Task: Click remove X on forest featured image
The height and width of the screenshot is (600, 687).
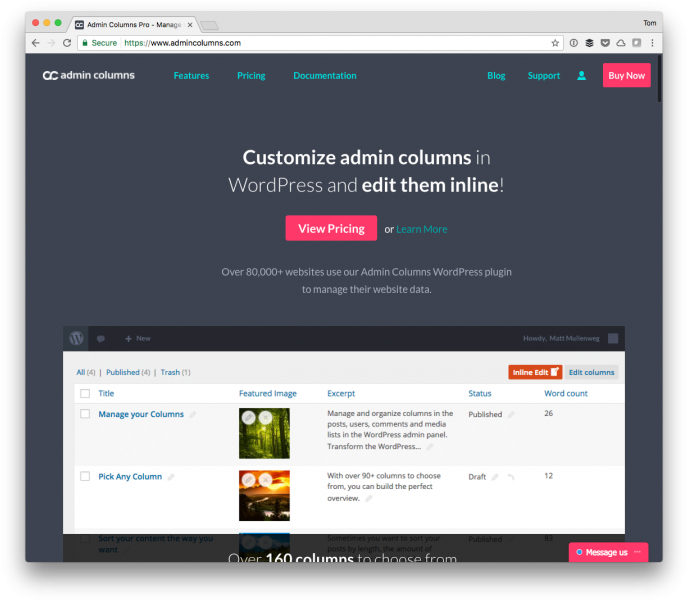Action: (265, 418)
